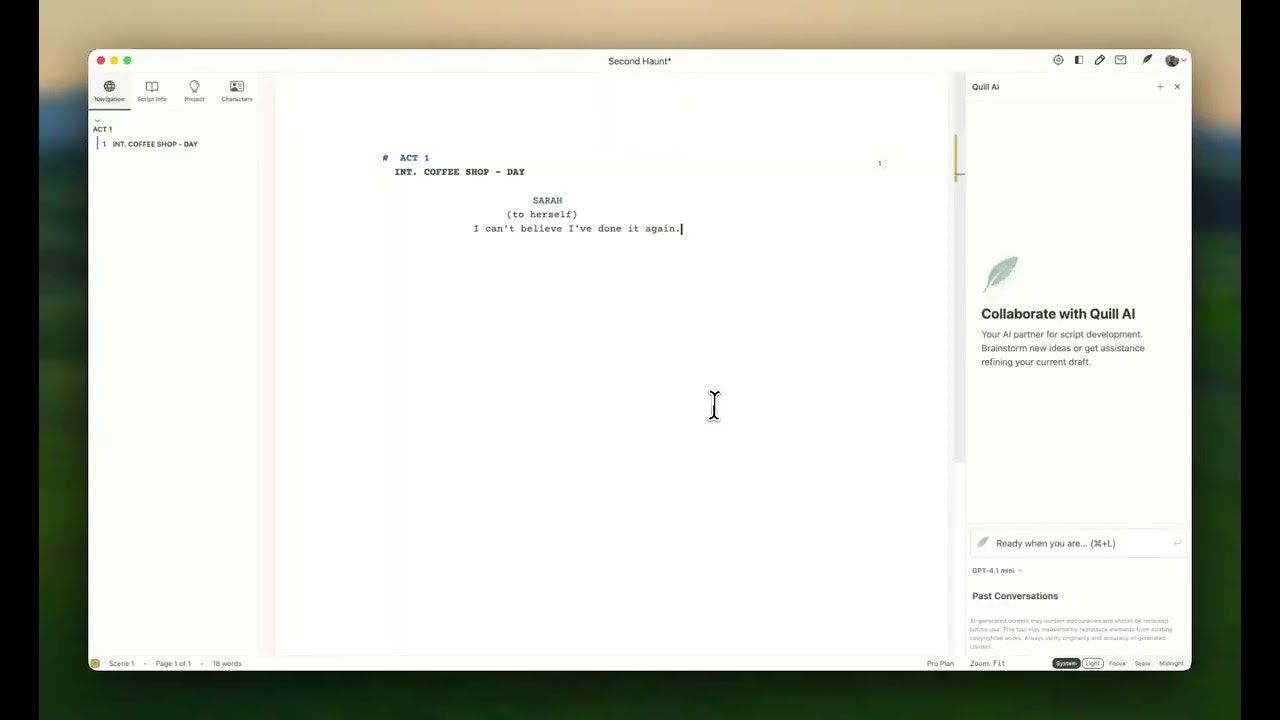Screen dimensions: 1280x720
Task: Click the yellow status icon in bottom-left corner
Action: pyautogui.click(x=95, y=663)
